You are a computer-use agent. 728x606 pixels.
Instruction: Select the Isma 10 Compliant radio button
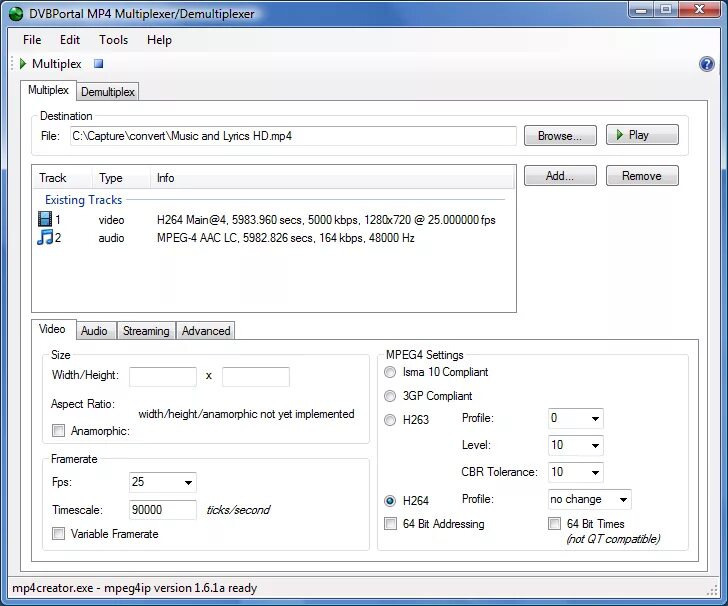pyautogui.click(x=390, y=372)
